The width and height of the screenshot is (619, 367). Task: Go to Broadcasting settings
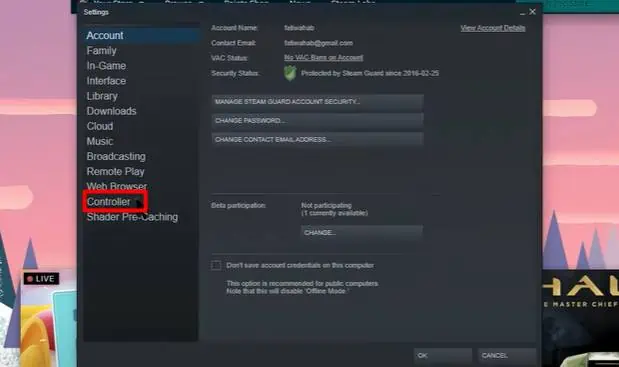pyautogui.click(x=116, y=156)
